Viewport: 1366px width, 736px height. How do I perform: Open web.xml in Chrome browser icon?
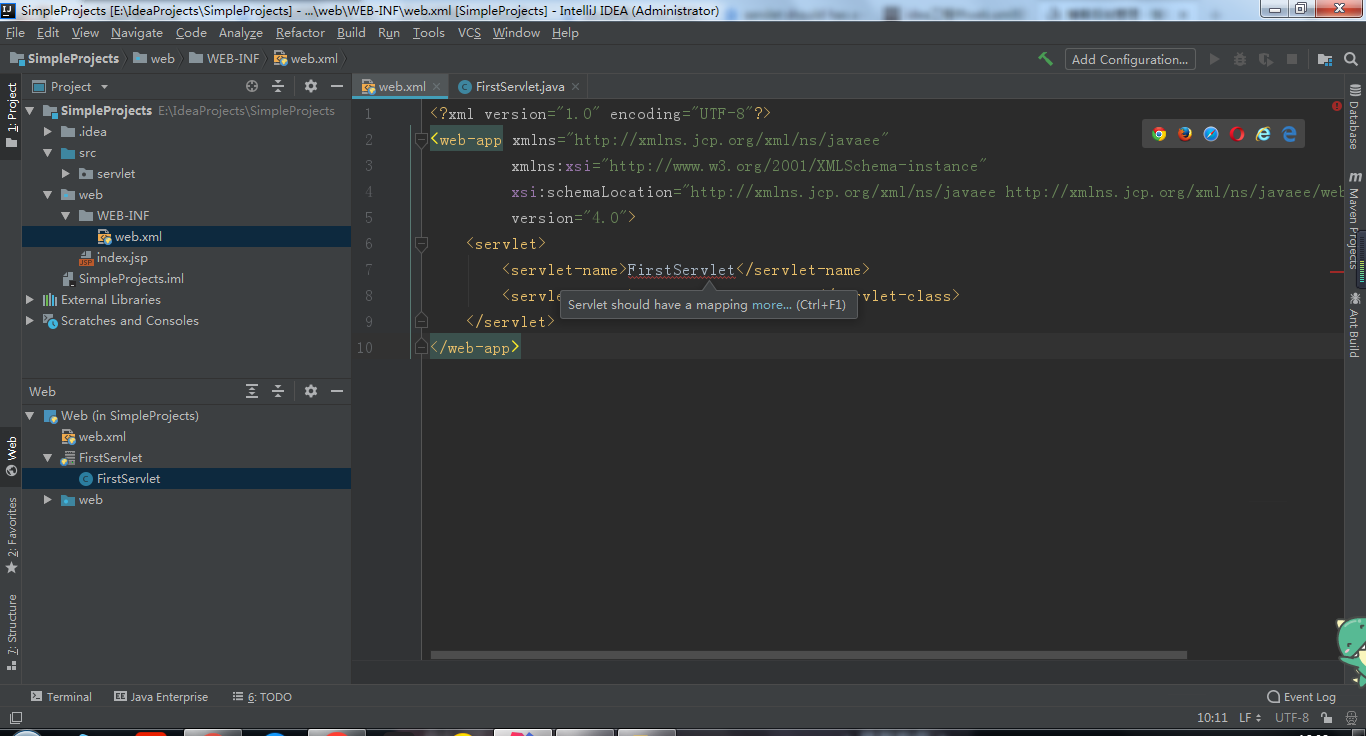[1159, 133]
